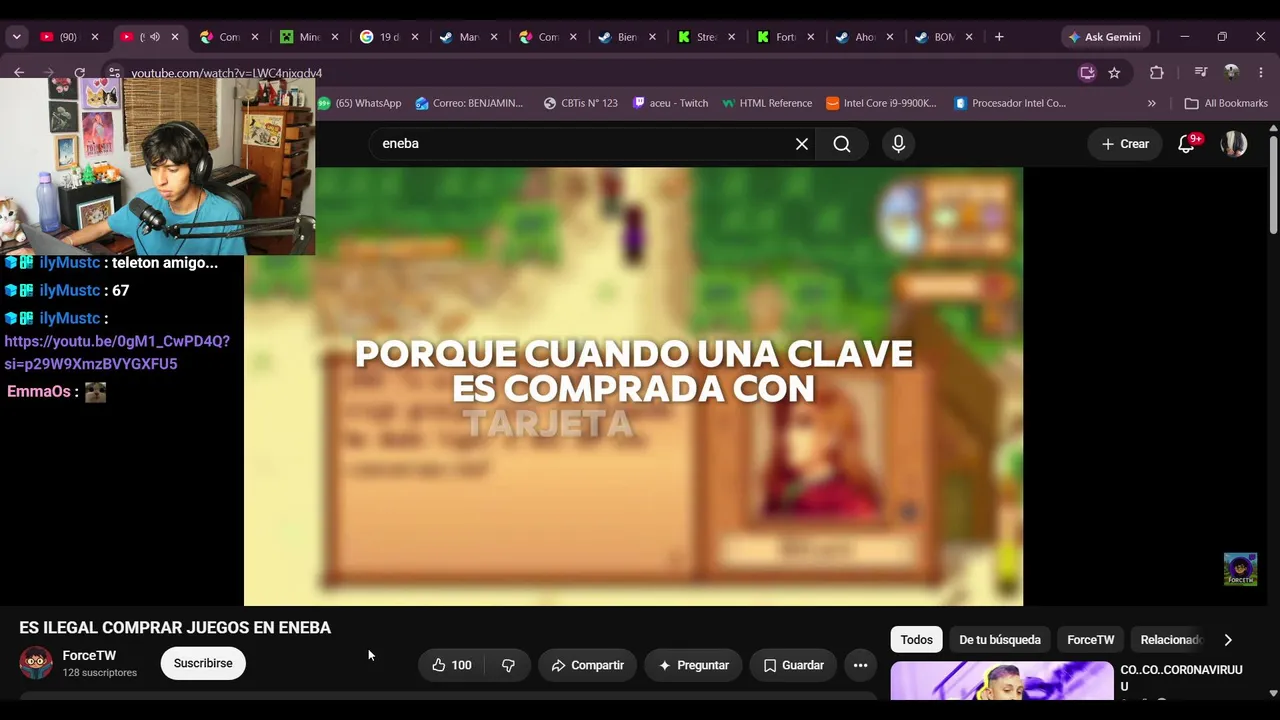Screen dimensions: 1280x720
Task: Open the 'Intel Core i9-9900K...' bookmark
Action: pos(881,103)
